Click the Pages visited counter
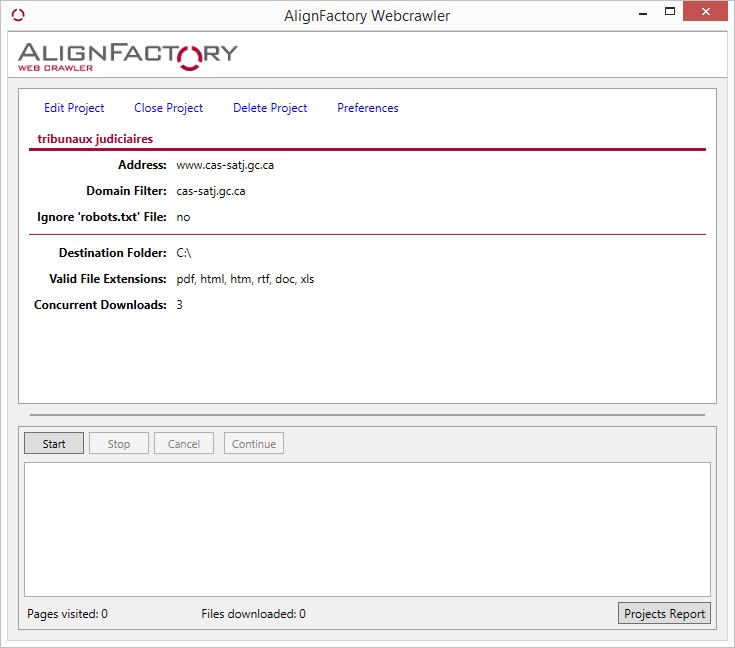Viewport: 735px width, 648px height. coord(67,614)
